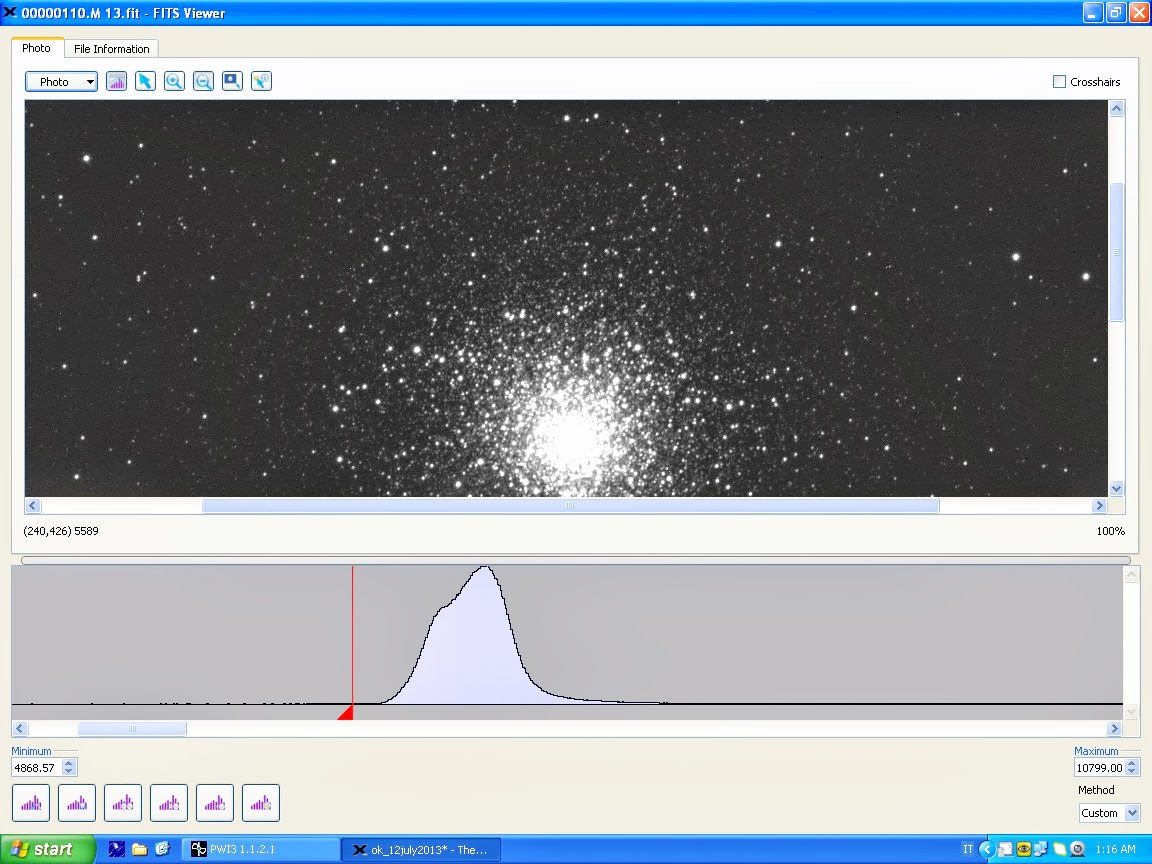The height and width of the screenshot is (864, 1152).
Task: Click the image horizontal scrollbar right arrow
Action: click(x=1099, y=506)
